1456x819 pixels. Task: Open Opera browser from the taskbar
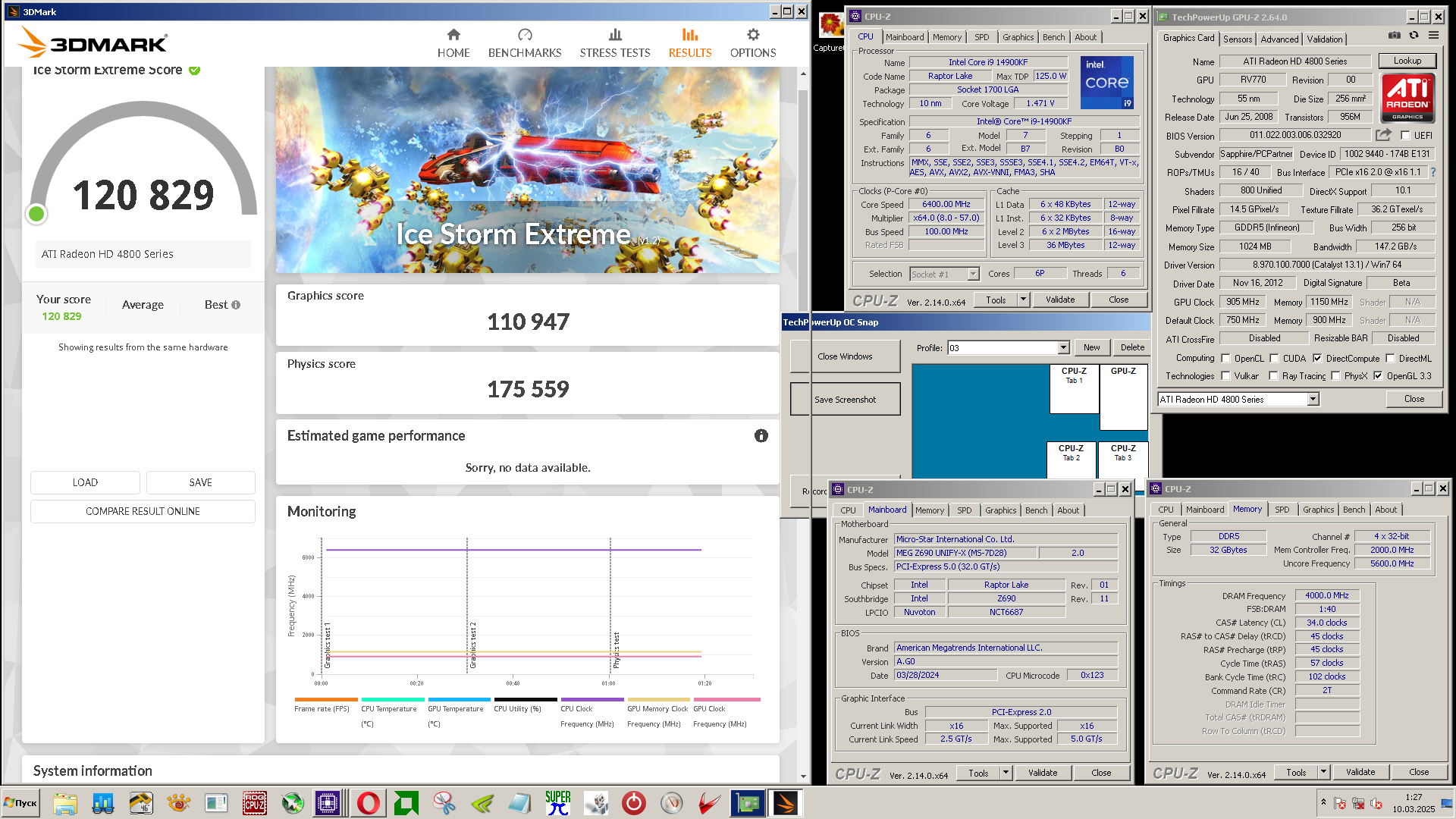tap(369, 803)
